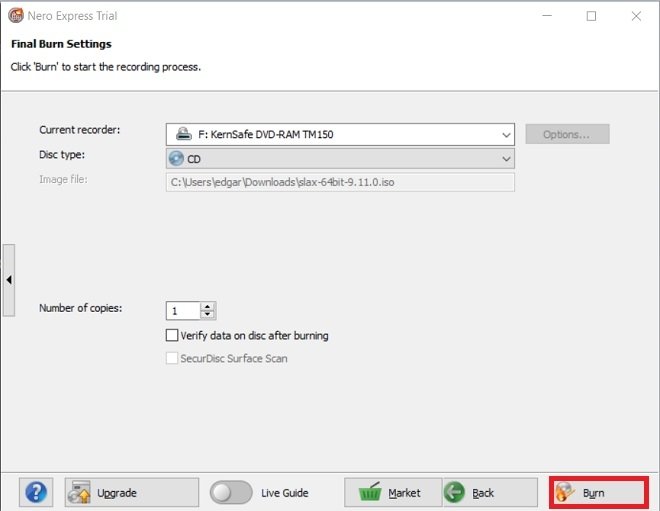Expand the left side panel arrow

tap(9, 280)
